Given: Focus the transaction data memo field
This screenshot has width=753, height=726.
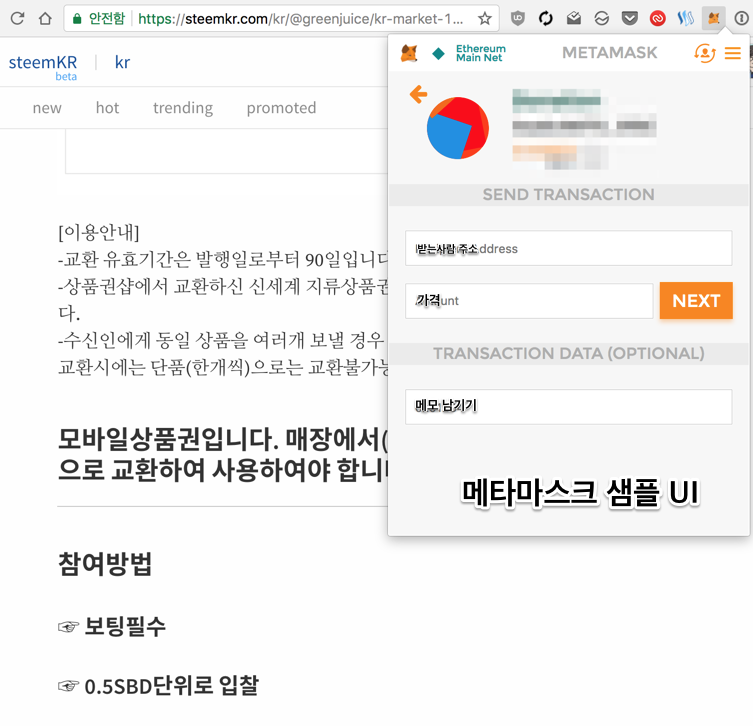Looking at the screenshot, I should click(x=569, y=407).
